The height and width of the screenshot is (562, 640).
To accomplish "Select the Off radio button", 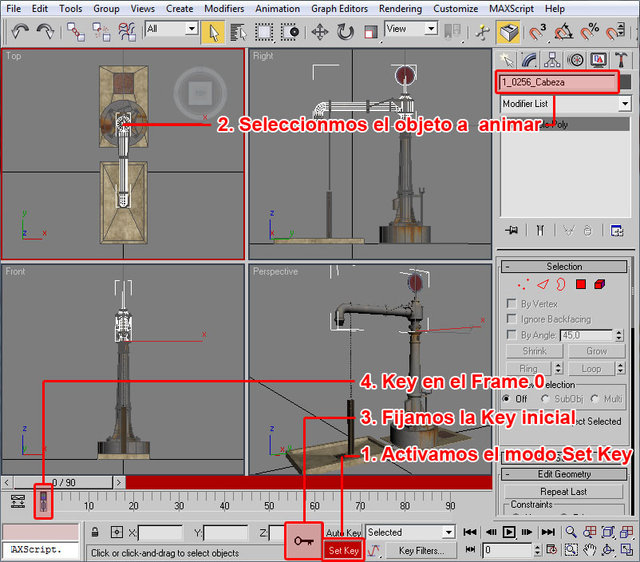I will tap(507, 399).
